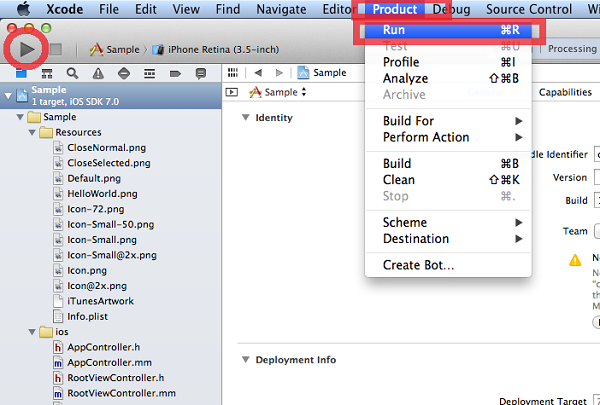This screenshot has width=600, height=405.
Task: Select Icon-72.png file
Action: click(x=96, y=209)
